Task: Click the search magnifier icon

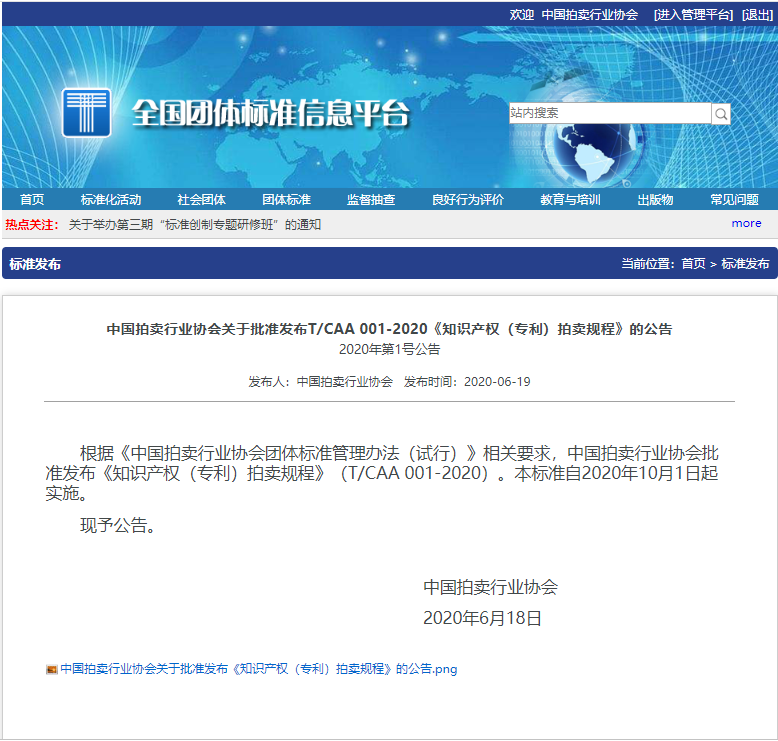Action: point(721,114)
